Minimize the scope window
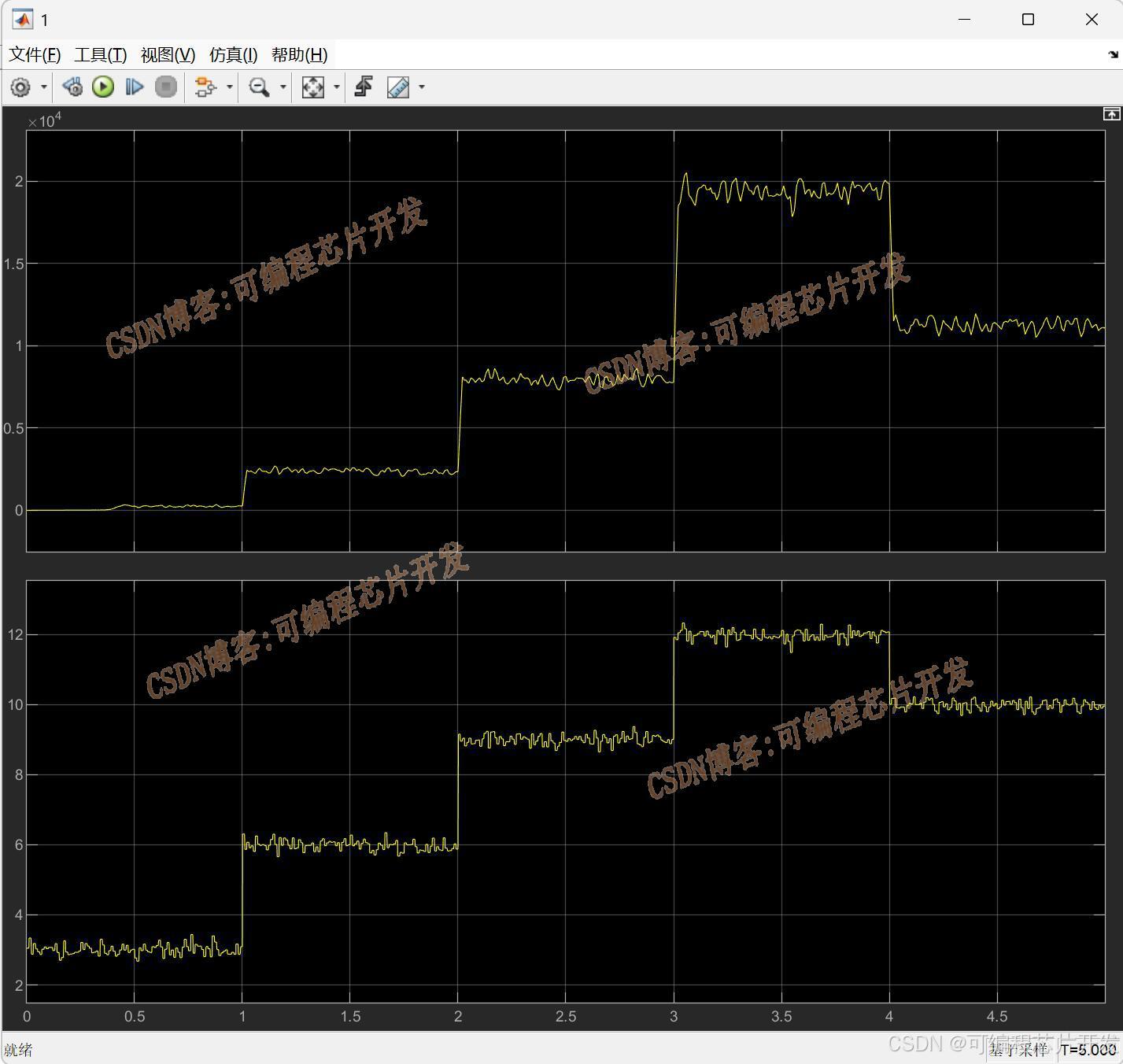 coord(966,20)
